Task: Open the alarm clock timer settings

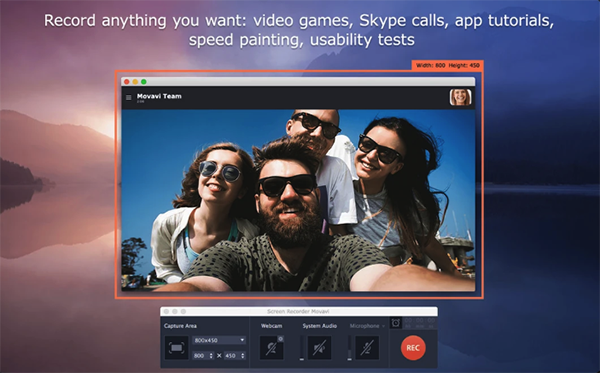Action: coord(396,323)
